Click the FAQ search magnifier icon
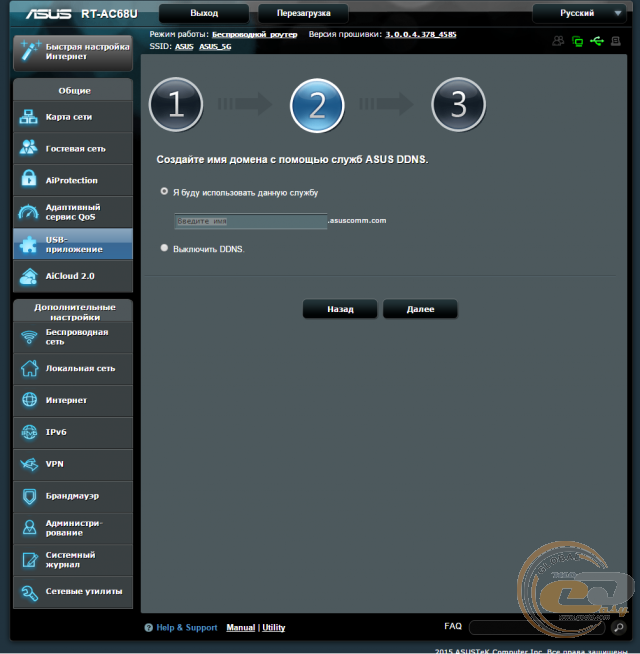Viewport: 640px width, 654px height. pyautogui.click(x=619, y=627)
